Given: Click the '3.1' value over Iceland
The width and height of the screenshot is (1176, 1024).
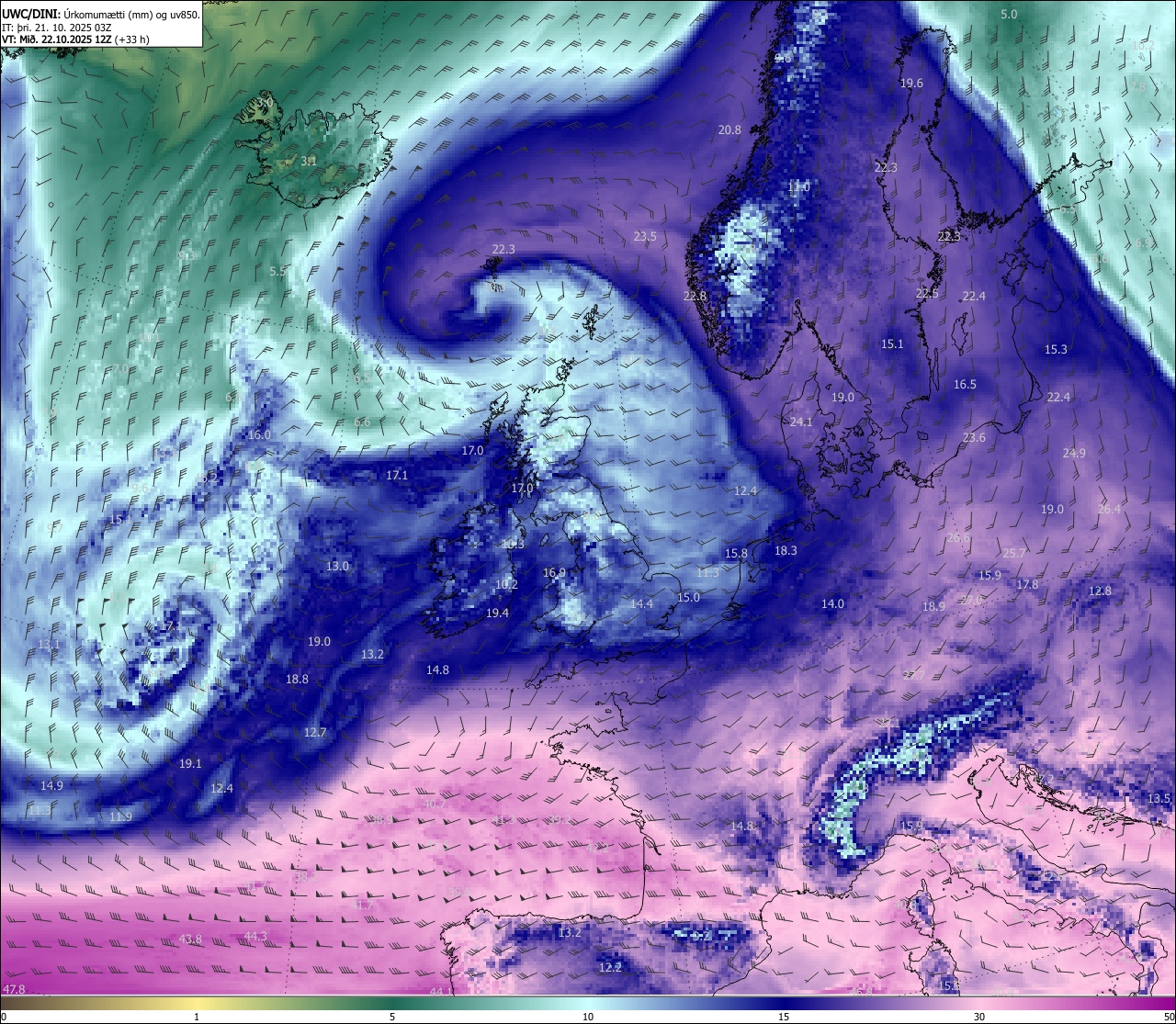Looking at the screenshot, I should [309, 161].
